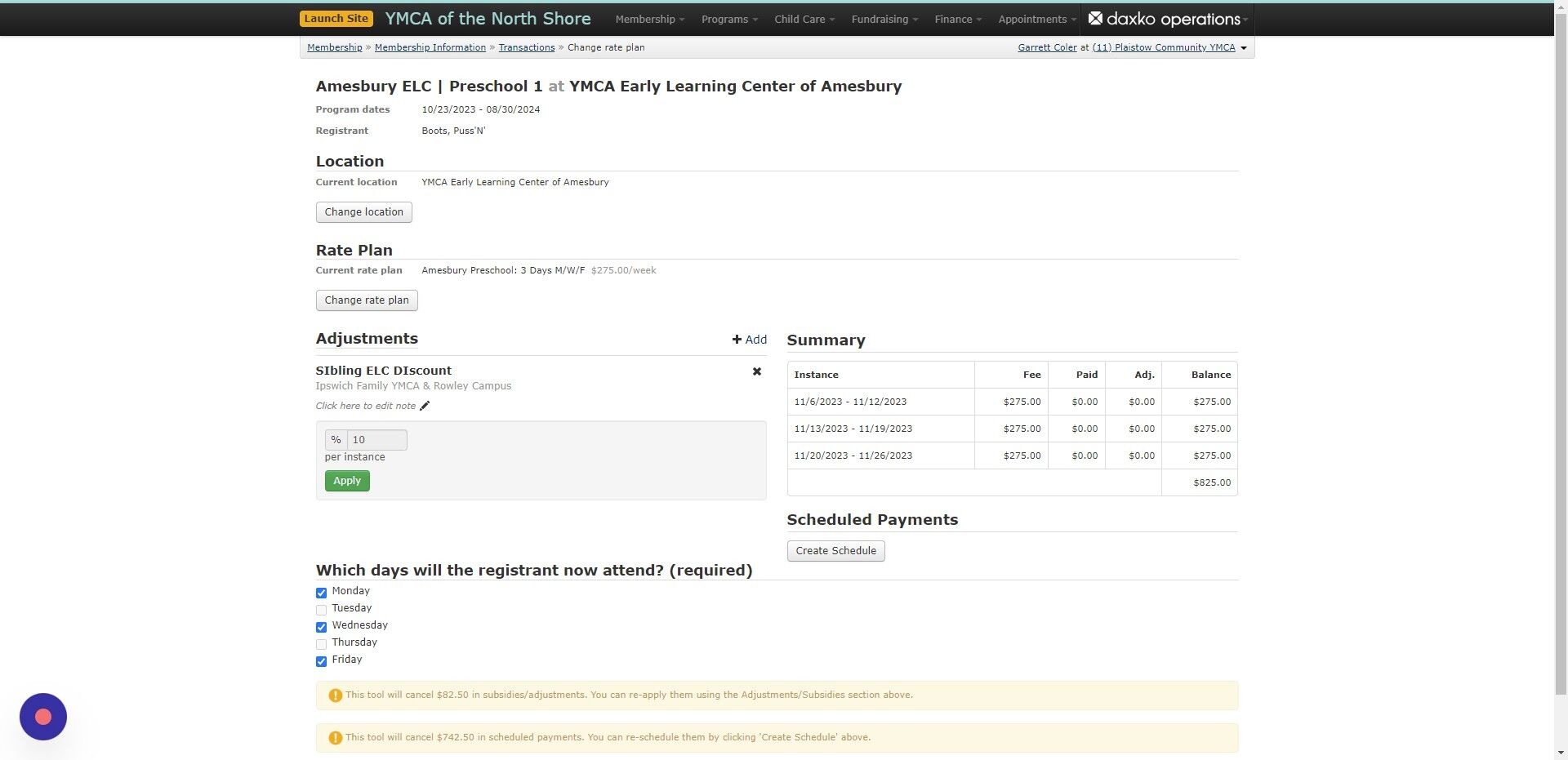The image size is (1568, 760).
Task: Click the warning icon on the subsidies message
Action: [335, 695]
